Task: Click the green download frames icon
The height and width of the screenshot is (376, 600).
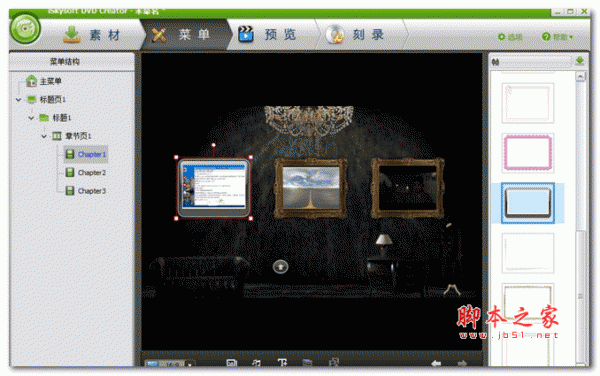Action: click(x=580, y=61)
